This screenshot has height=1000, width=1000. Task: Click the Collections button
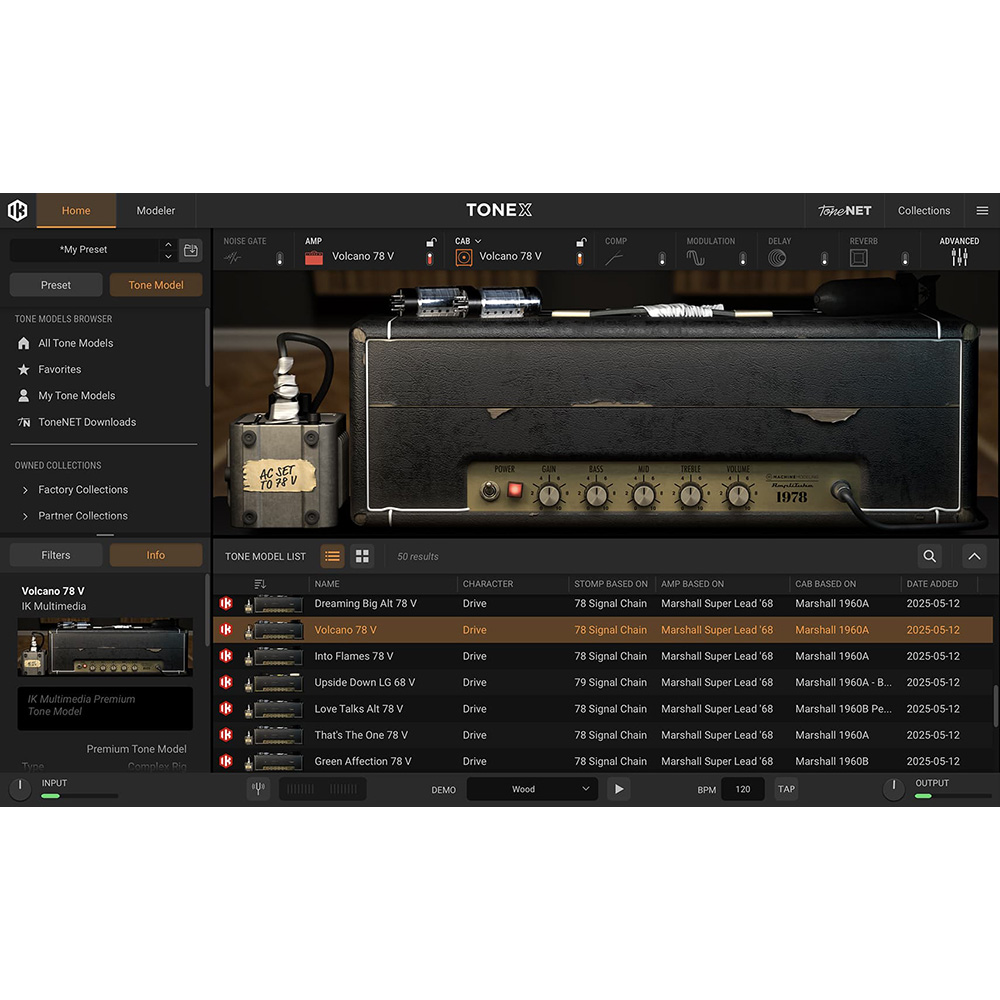coord(923,211)
